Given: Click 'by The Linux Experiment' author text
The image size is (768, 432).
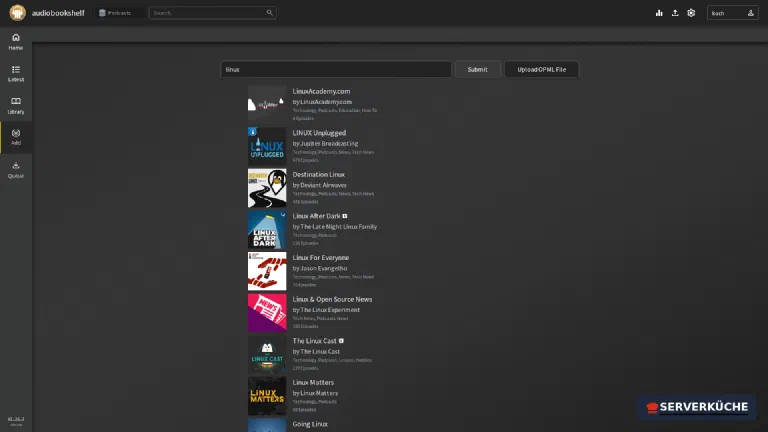Looking at the screenshot, I should (x=326, y=310).
